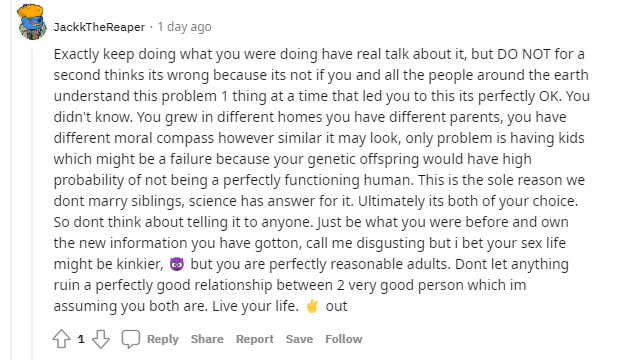This screenshot has height=362, width=621.
Task: Collapse thread using line under avatar
Action: tap(32, 202)
